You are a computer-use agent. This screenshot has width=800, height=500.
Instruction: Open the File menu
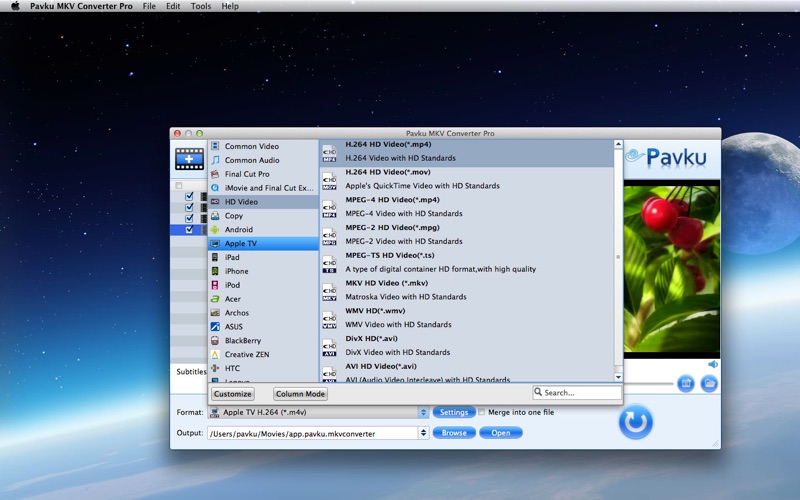click(x=149, y=6)
